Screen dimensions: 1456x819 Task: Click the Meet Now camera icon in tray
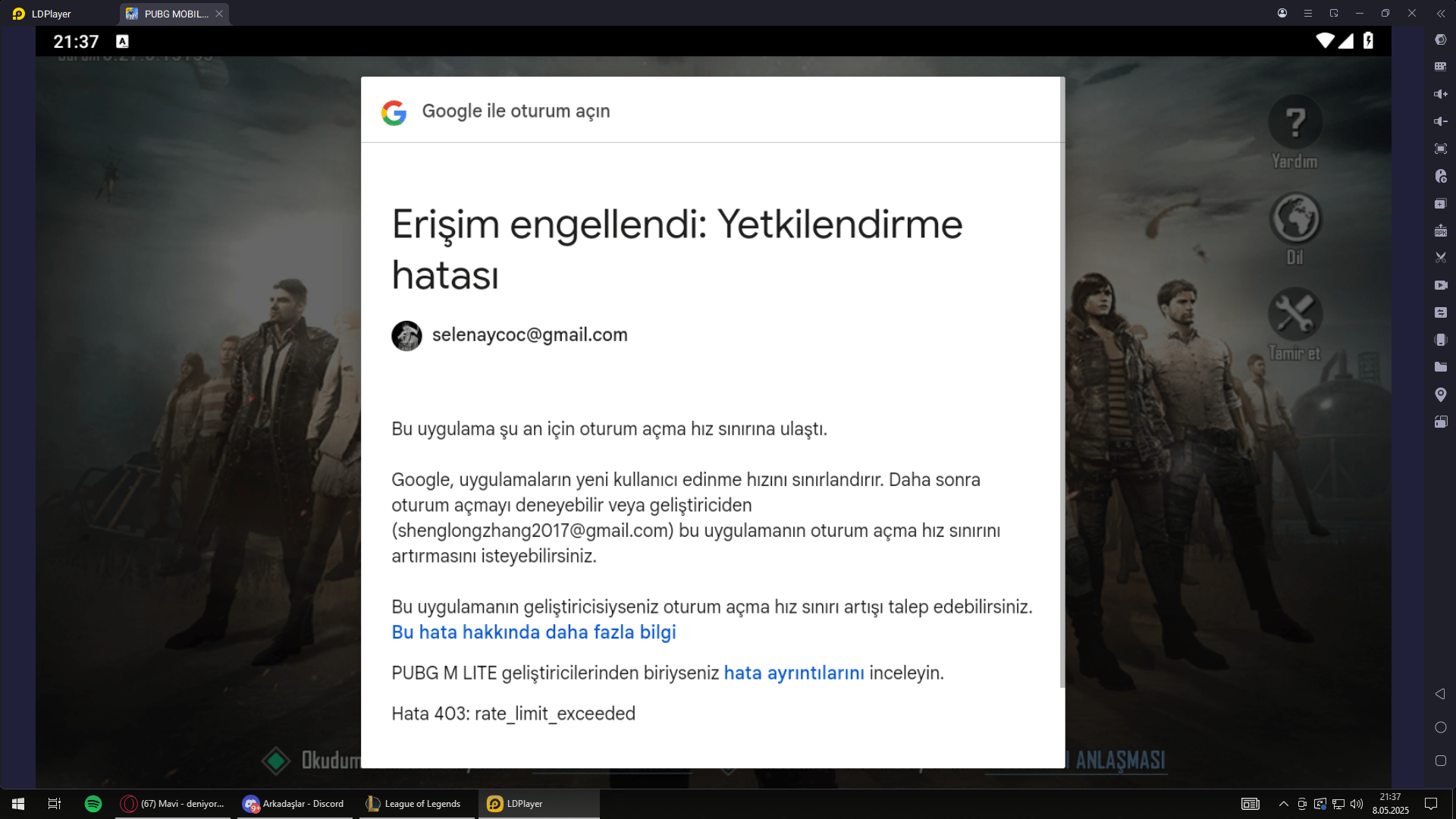(1302, 804)
